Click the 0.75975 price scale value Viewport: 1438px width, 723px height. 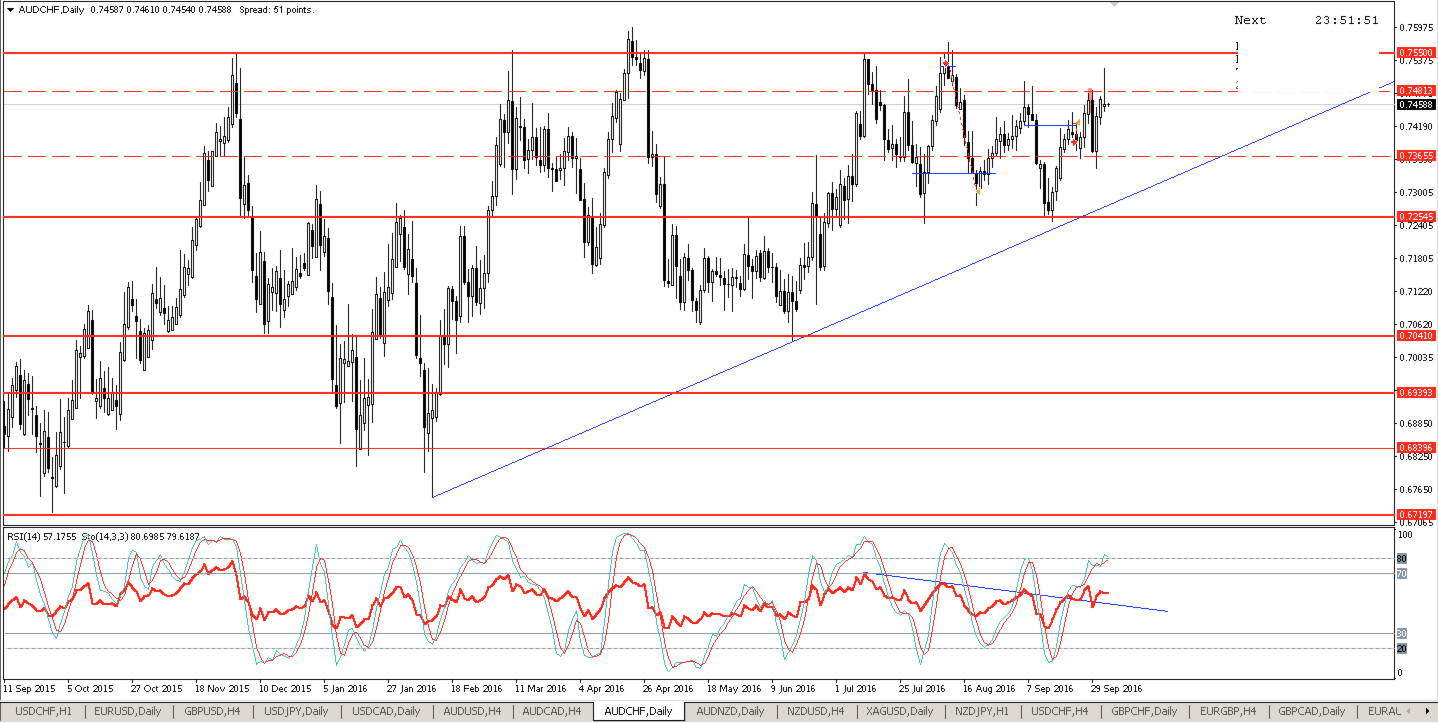pyautogui.click(x=1416, y=27)
